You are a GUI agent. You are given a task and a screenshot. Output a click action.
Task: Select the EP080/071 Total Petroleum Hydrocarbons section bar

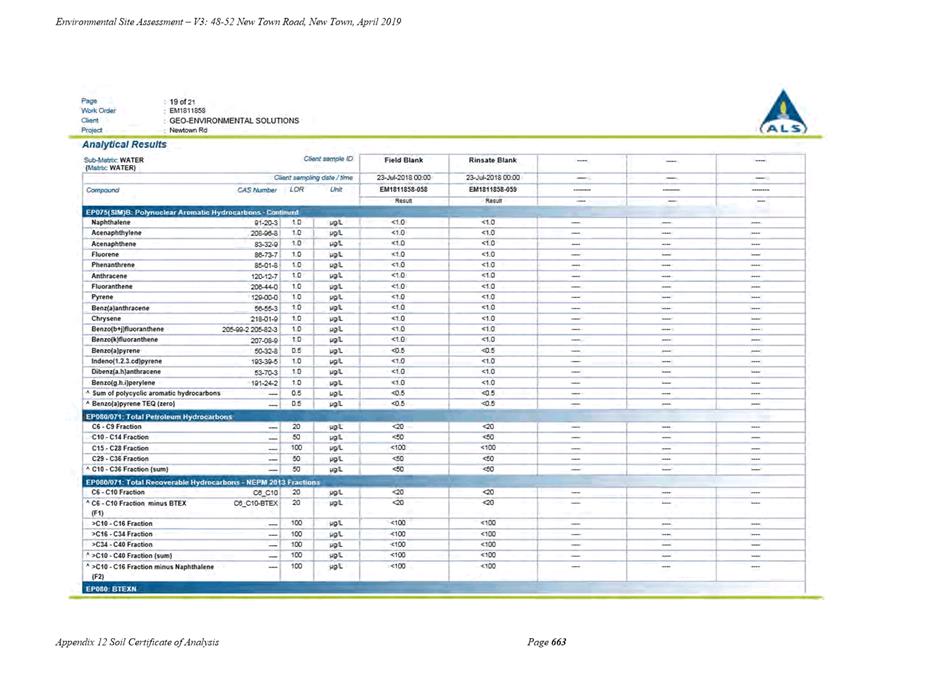pyautogui.click(x=443, y=417)
